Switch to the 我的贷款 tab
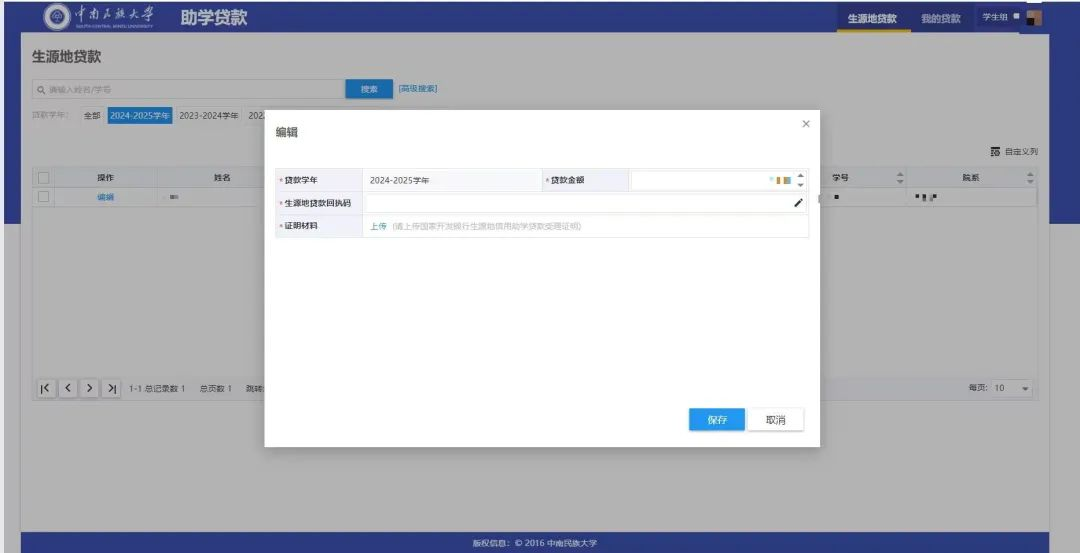This screenshot has width=1080, height=553. pyautogui.click(x=940, y=18)
